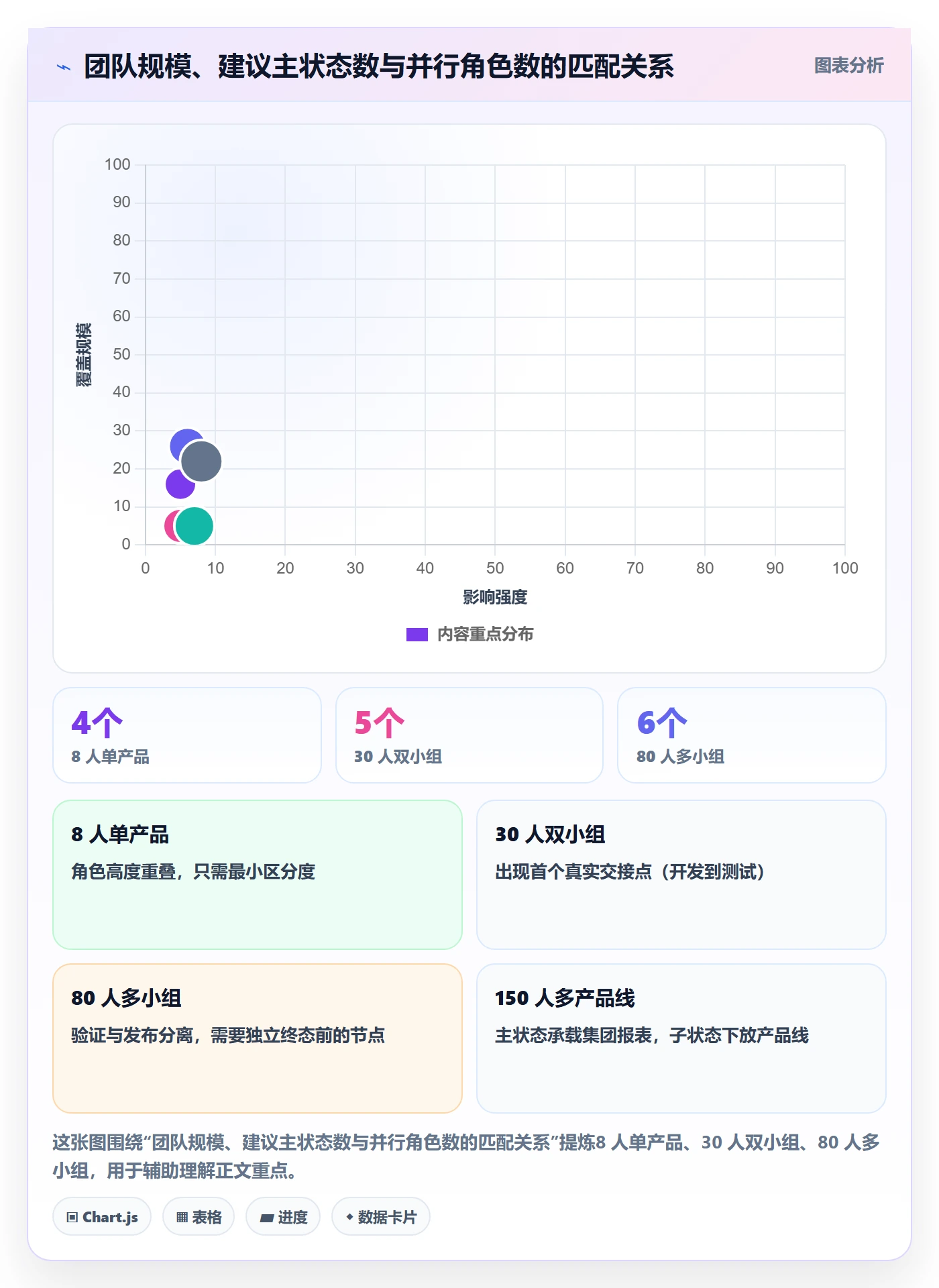The height and width of the screenshot is (1288, 939).
Task: Click the 数据卡片 tag chip
Action: click(381, 1216)
